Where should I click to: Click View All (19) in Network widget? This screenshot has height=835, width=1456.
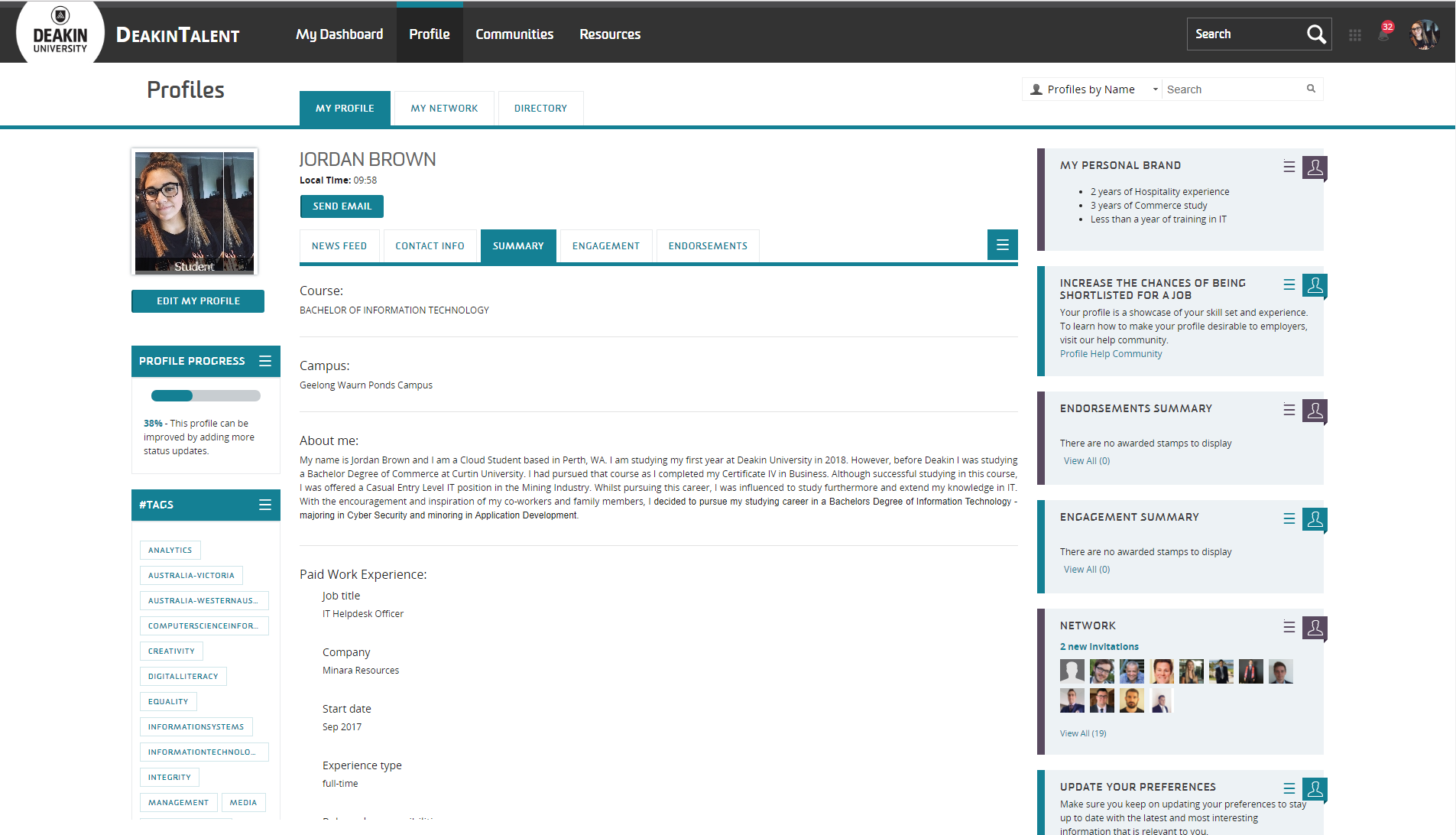(1083, 733)
